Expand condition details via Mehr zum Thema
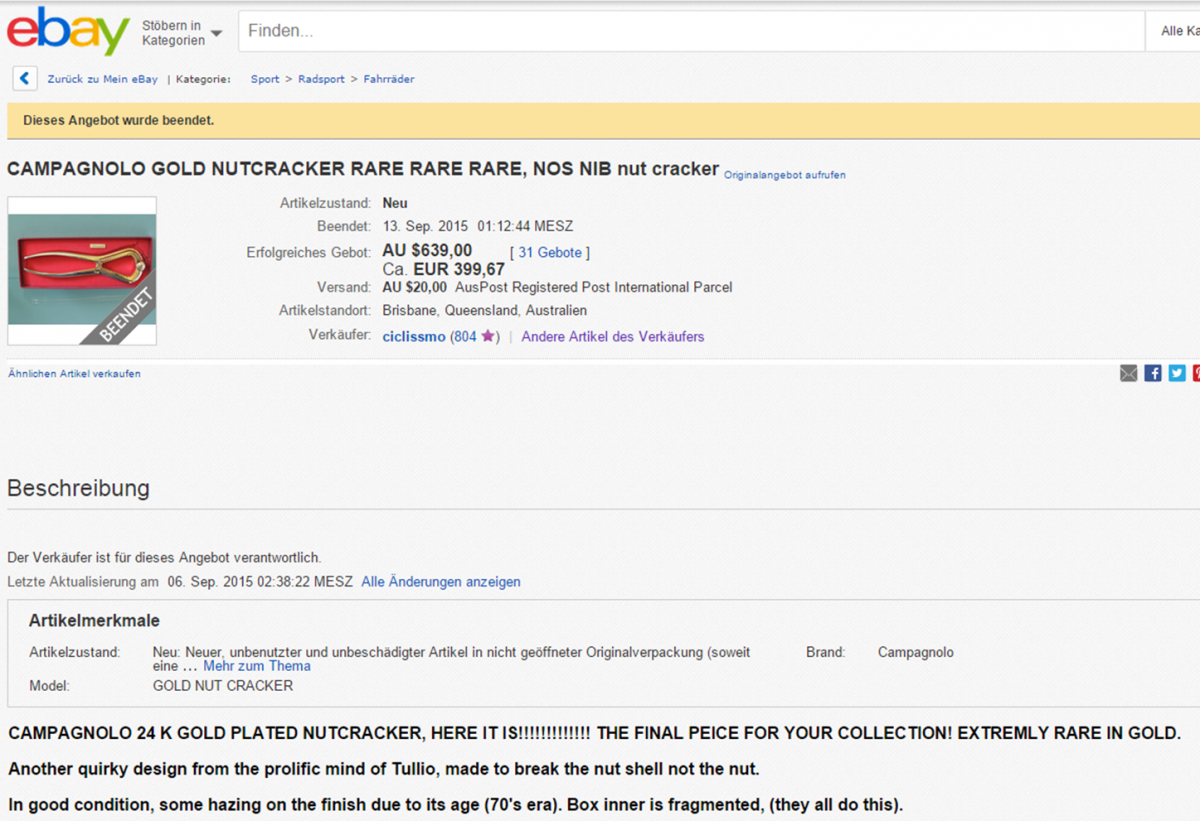This screenshot has width=1200, height=821. 257,666
